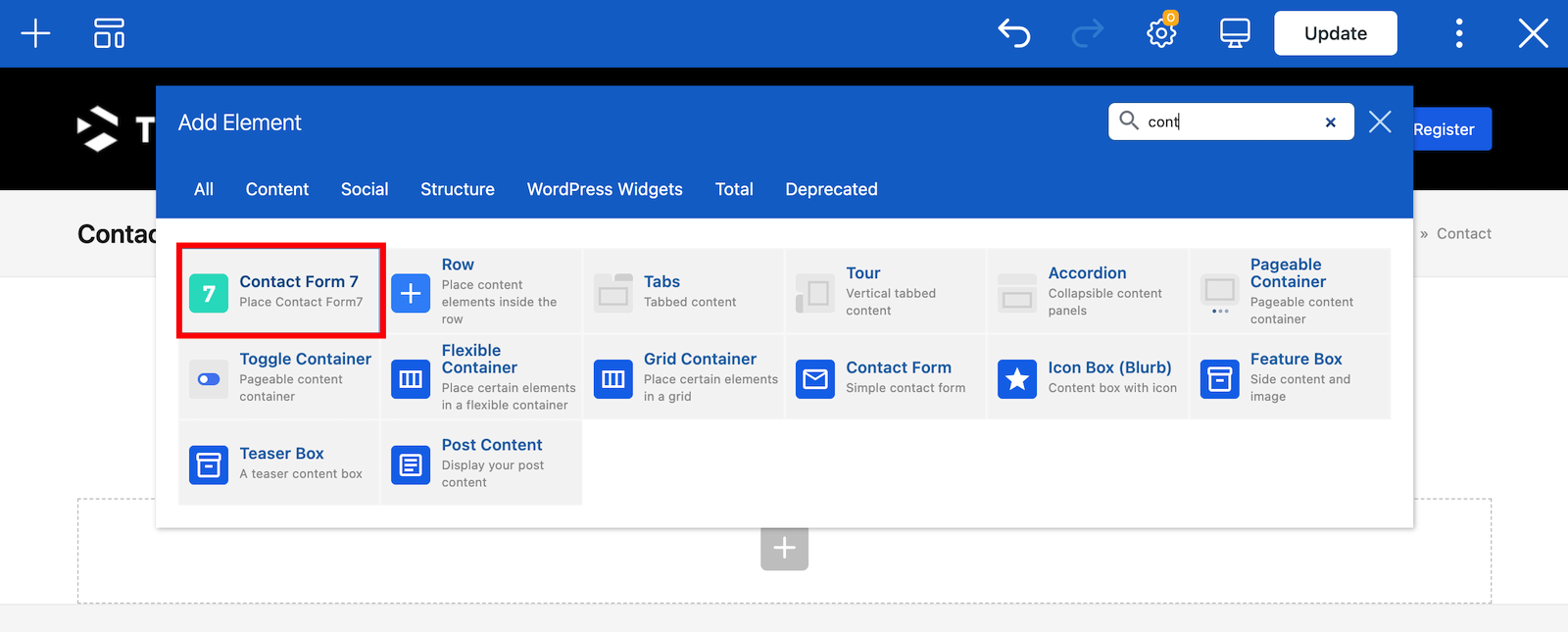Click the Add Element plus icon in top bar
This screenshot has height=632, width=1568.
point(35,33)
